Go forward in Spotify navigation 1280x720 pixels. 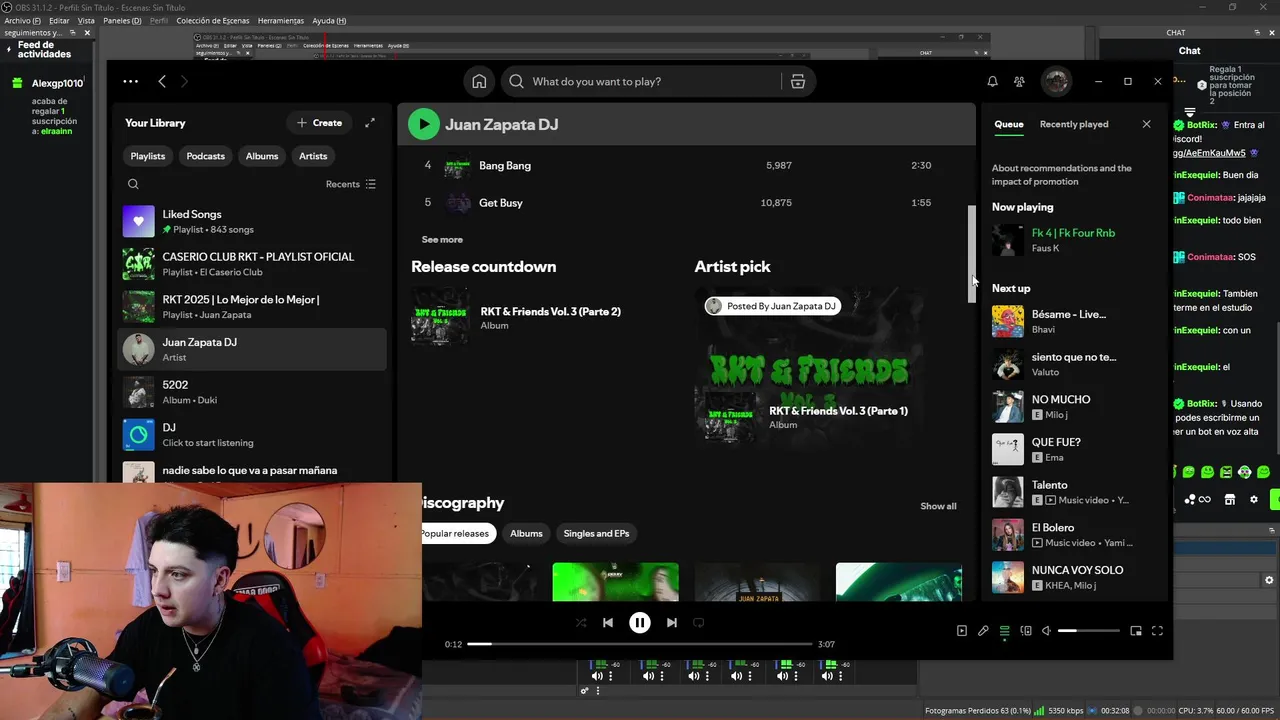point(184,82)
